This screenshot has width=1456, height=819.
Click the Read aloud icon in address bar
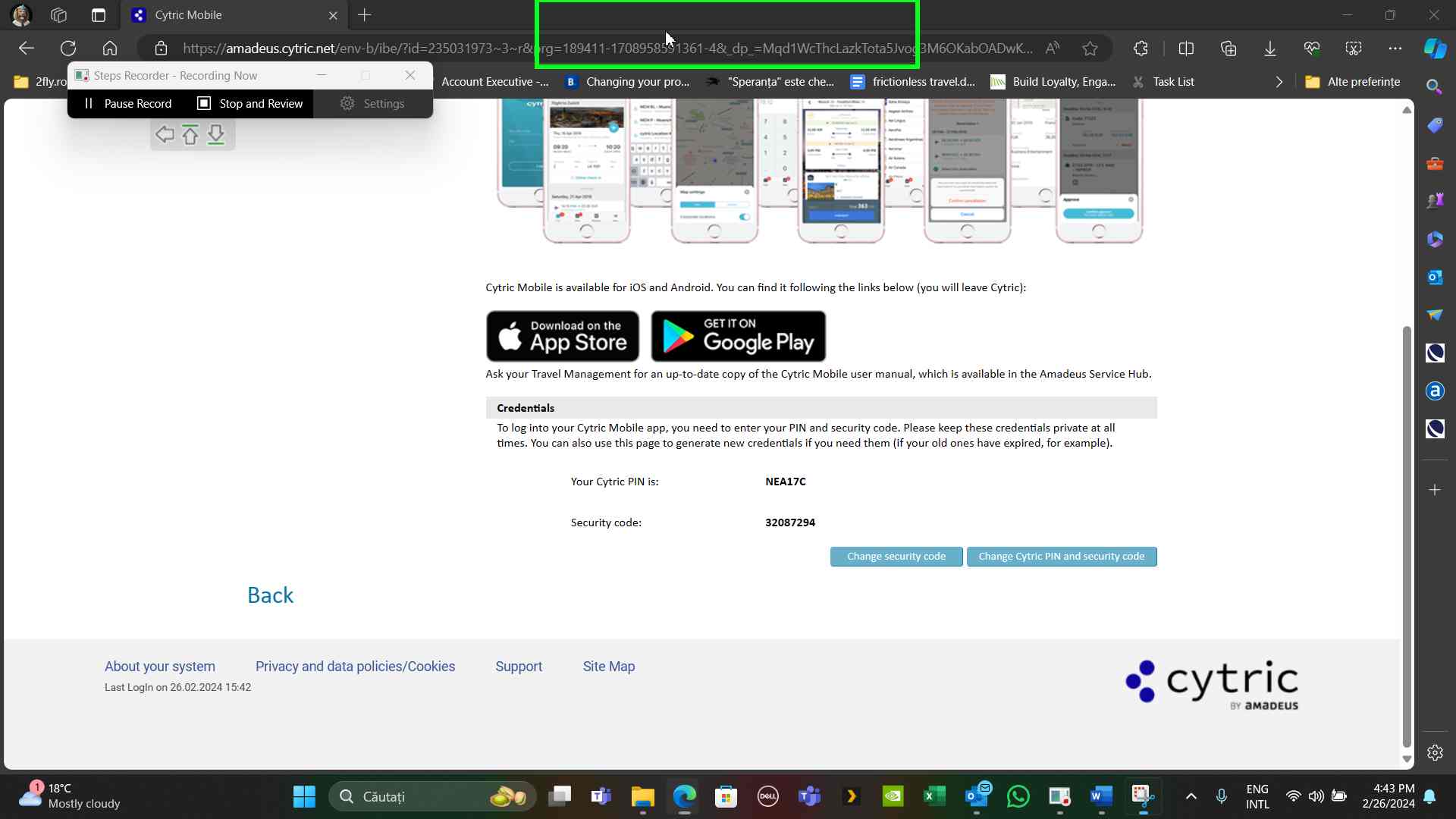1053,49
